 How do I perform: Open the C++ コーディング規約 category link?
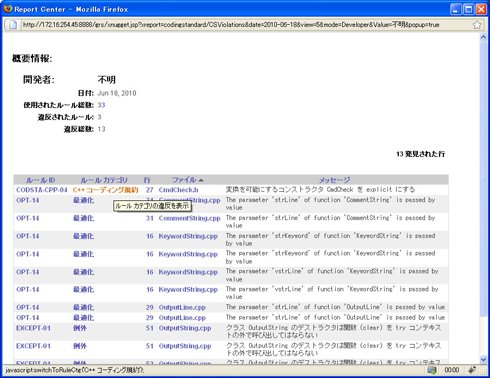pos(105,190)
